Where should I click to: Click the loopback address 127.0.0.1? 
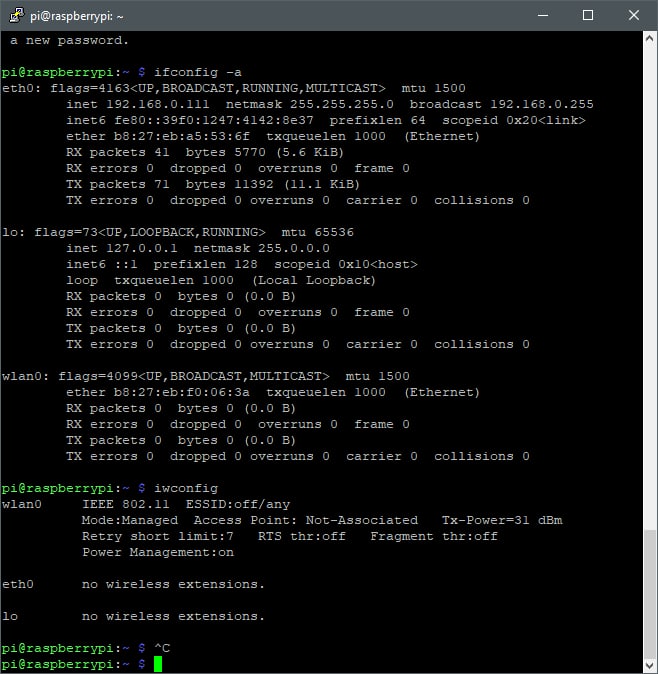142,248
